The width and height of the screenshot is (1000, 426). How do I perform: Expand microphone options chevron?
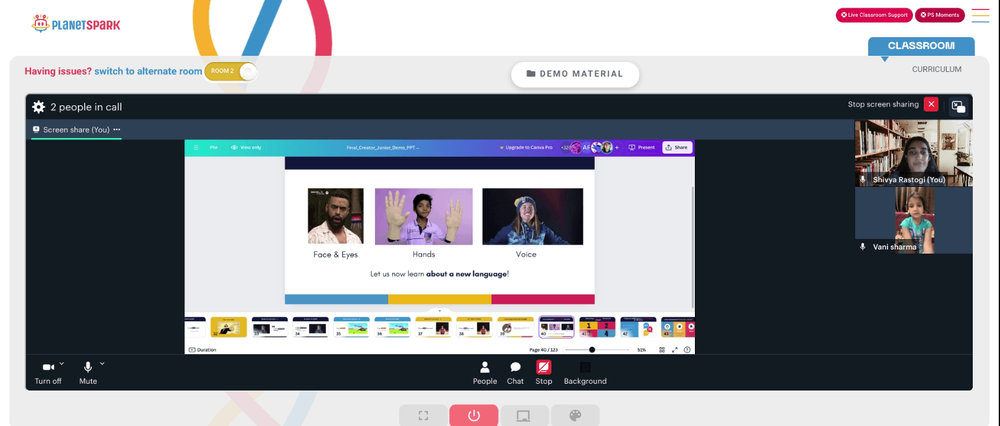coord(102,364)
